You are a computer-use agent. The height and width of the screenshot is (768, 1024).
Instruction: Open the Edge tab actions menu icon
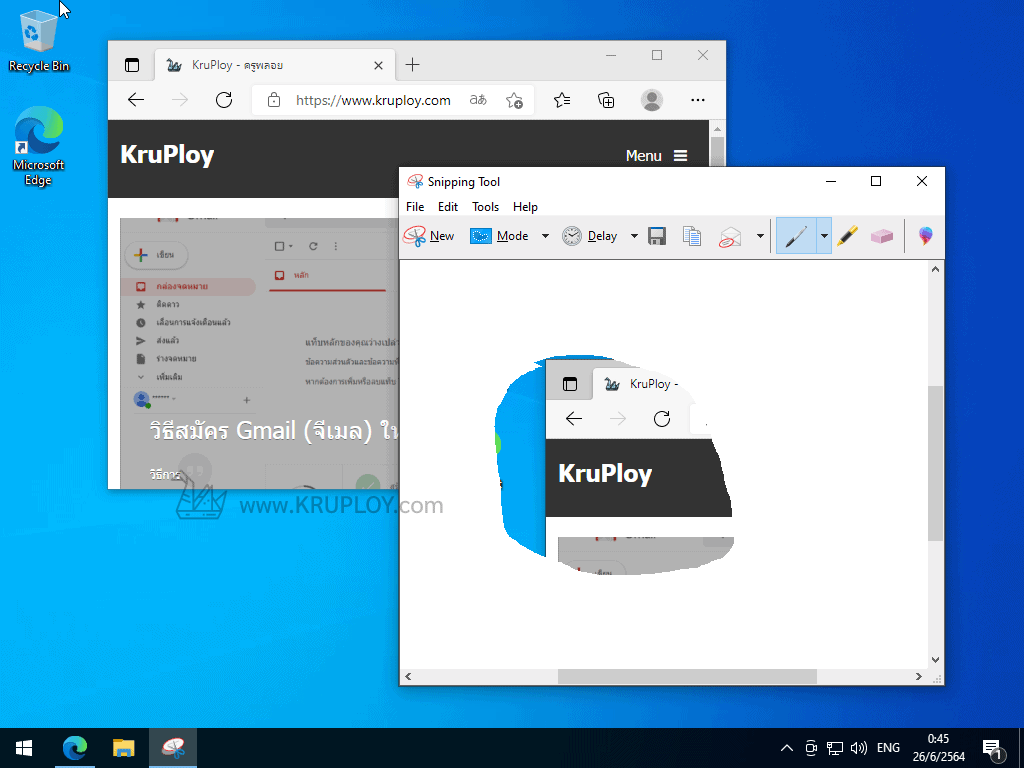[132, 65]
